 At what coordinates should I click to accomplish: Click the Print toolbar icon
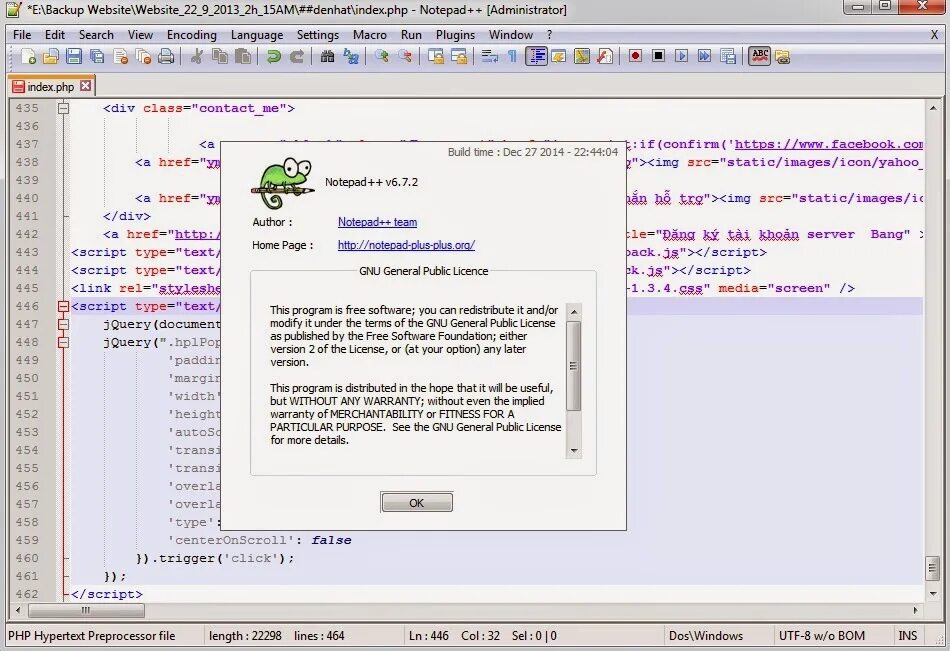point(166,57)
